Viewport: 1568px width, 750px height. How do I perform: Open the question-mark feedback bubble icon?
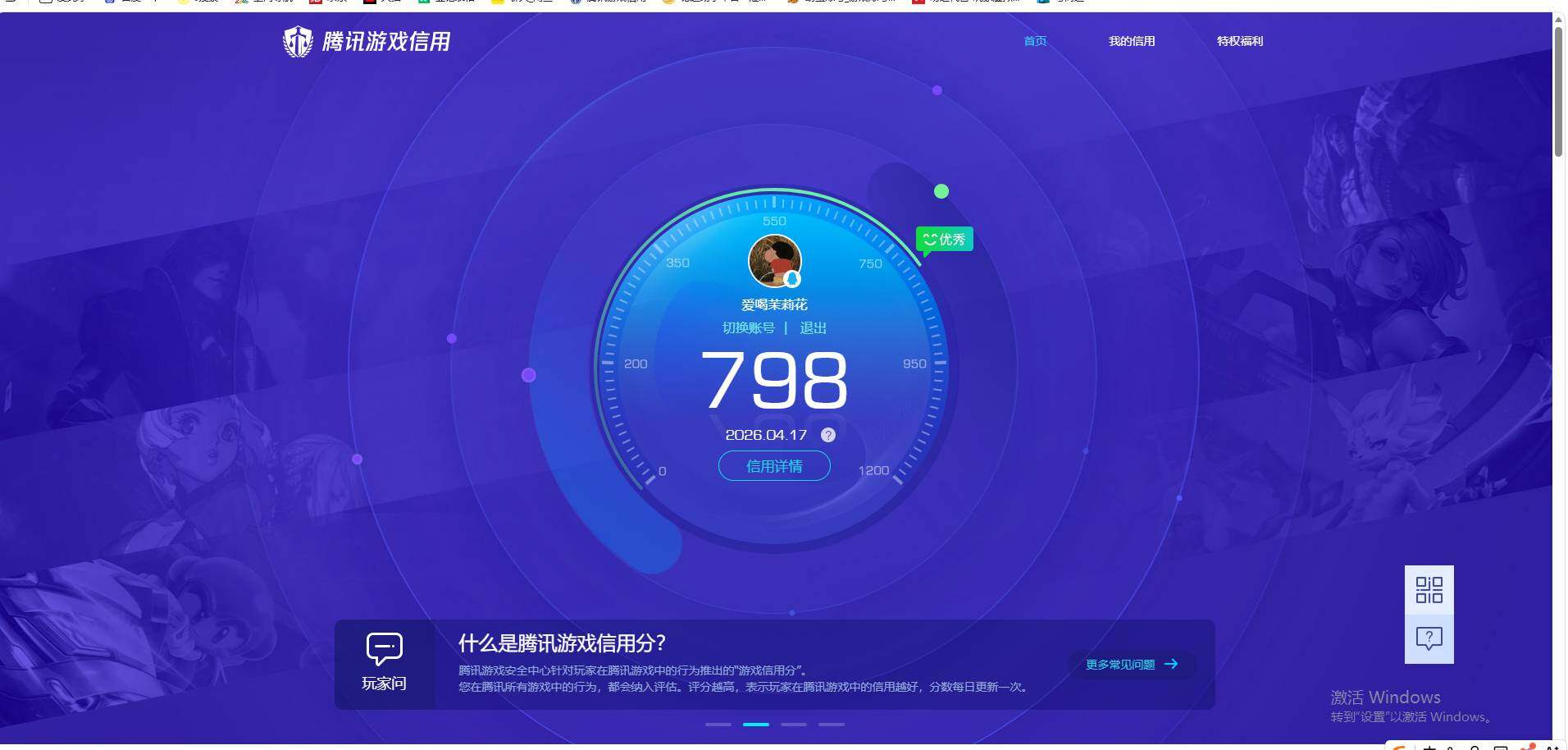pos(1429,639)
